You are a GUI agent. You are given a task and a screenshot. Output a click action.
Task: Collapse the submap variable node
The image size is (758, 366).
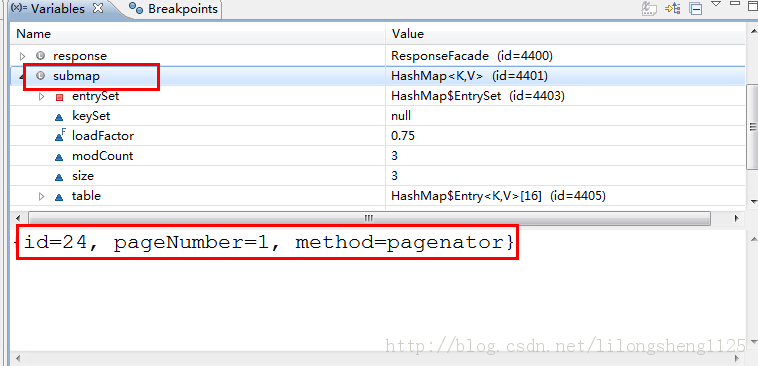22,76
